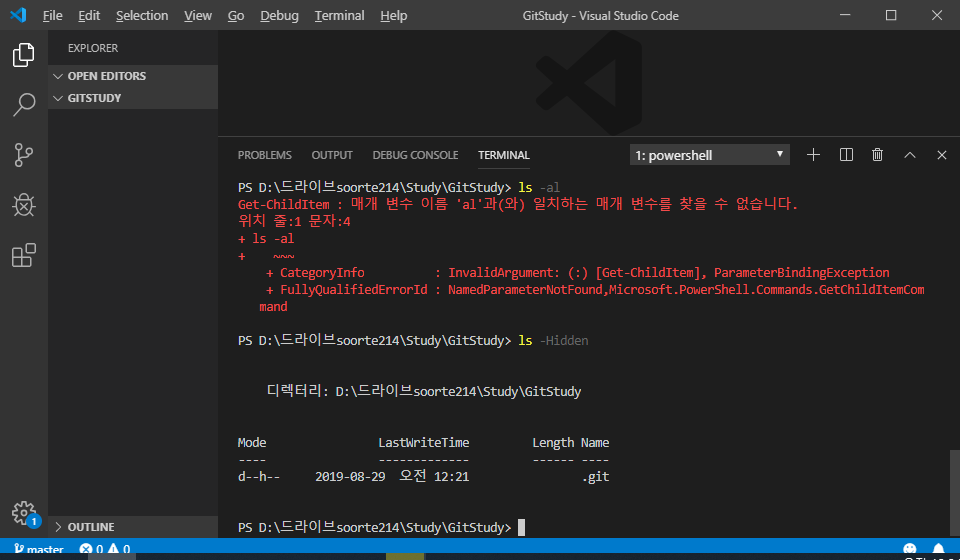960x560 pixels.
Task: Expand the OUTLINE section
Action: 133,527
